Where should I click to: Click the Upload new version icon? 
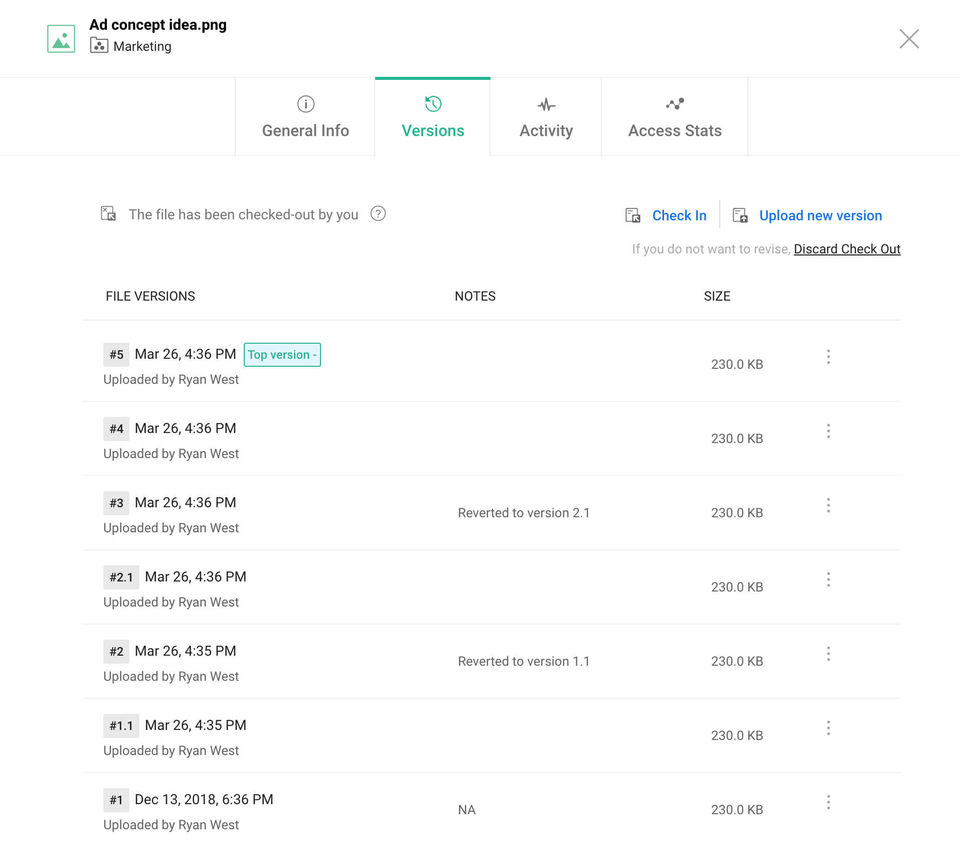740,215
